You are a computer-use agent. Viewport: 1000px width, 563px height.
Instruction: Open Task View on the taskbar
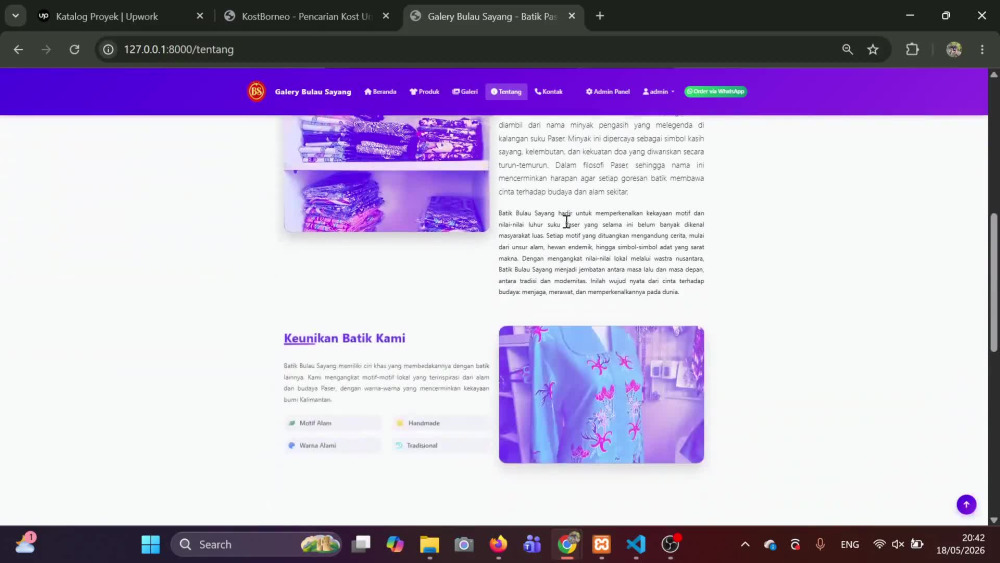[x=362, y=544]
